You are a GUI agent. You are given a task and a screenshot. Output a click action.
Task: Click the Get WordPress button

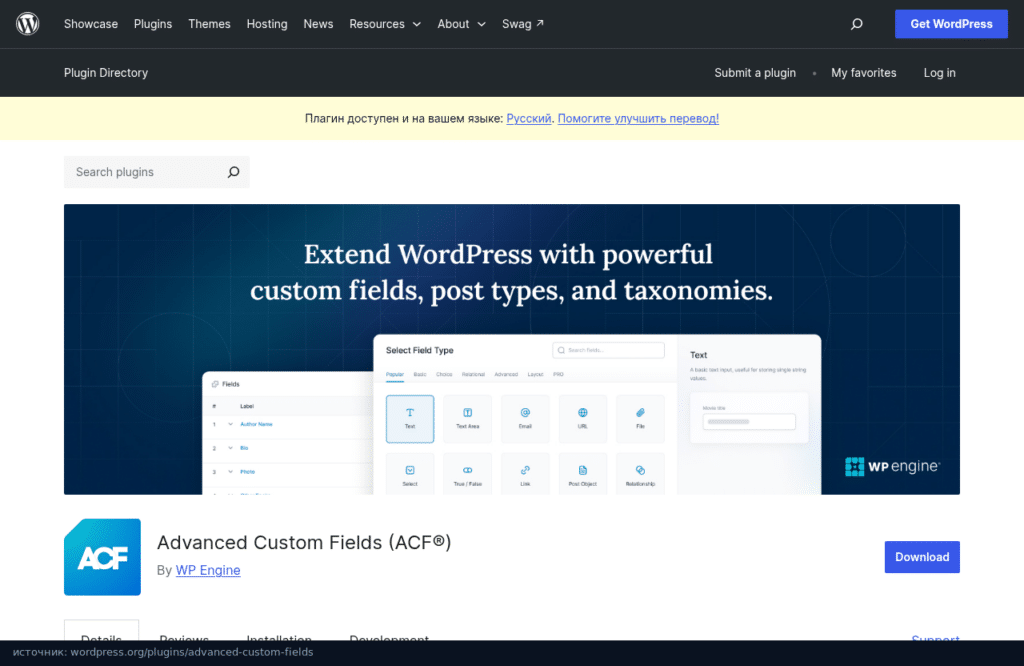(x=951, y=24)
